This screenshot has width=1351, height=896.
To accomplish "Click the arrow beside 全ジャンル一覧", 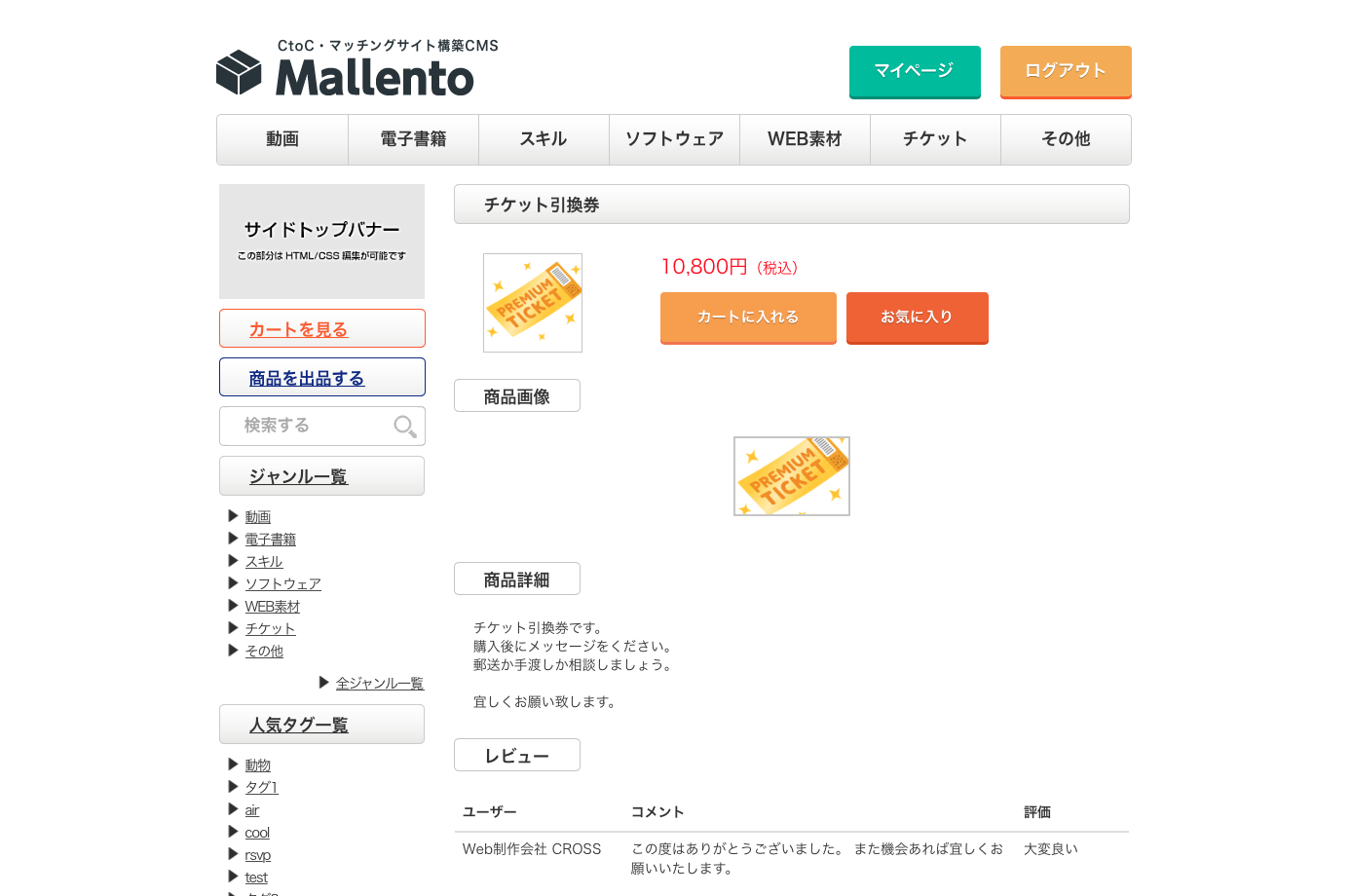I will (x=324, y=683).
